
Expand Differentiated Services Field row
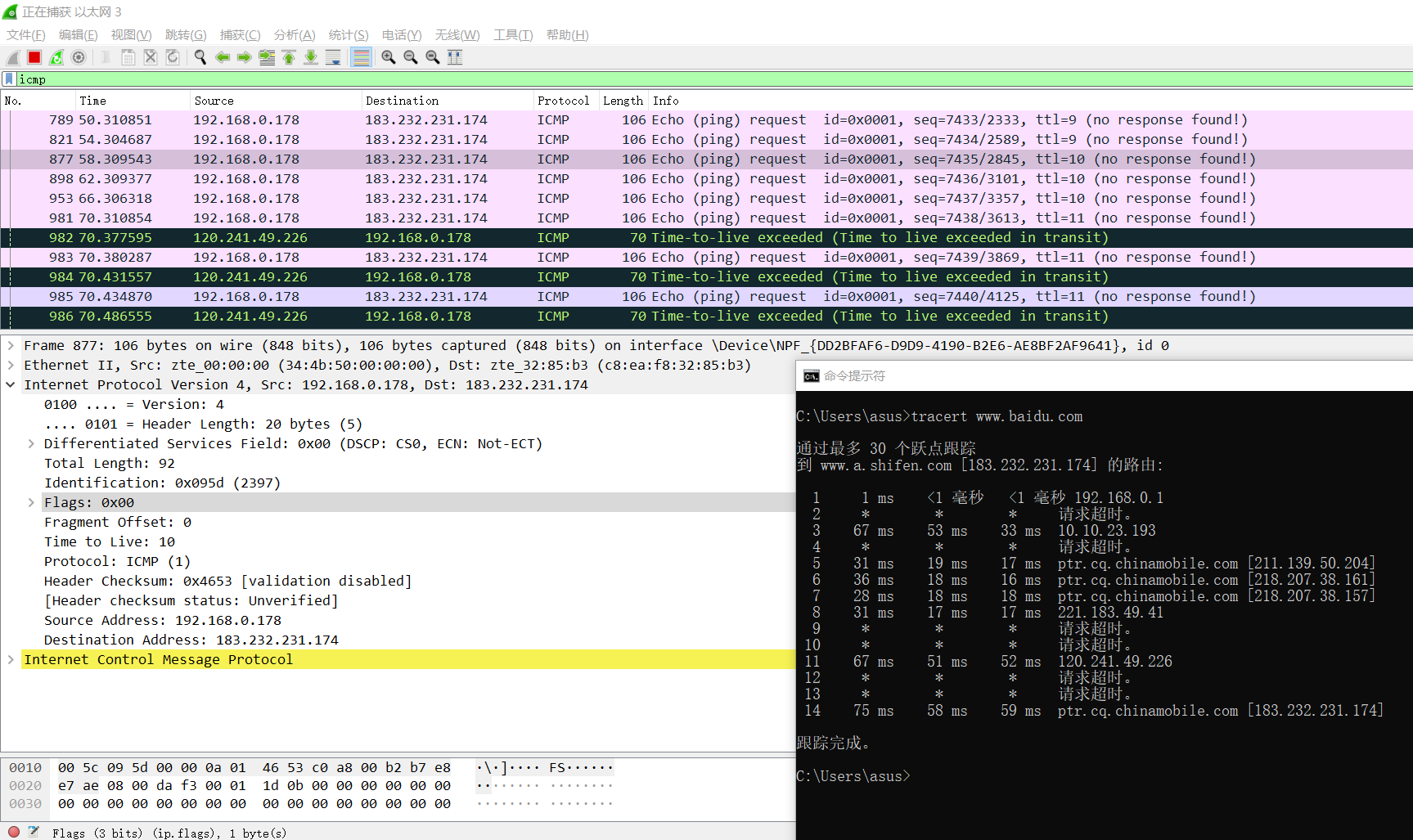click(x=31, y=444)
